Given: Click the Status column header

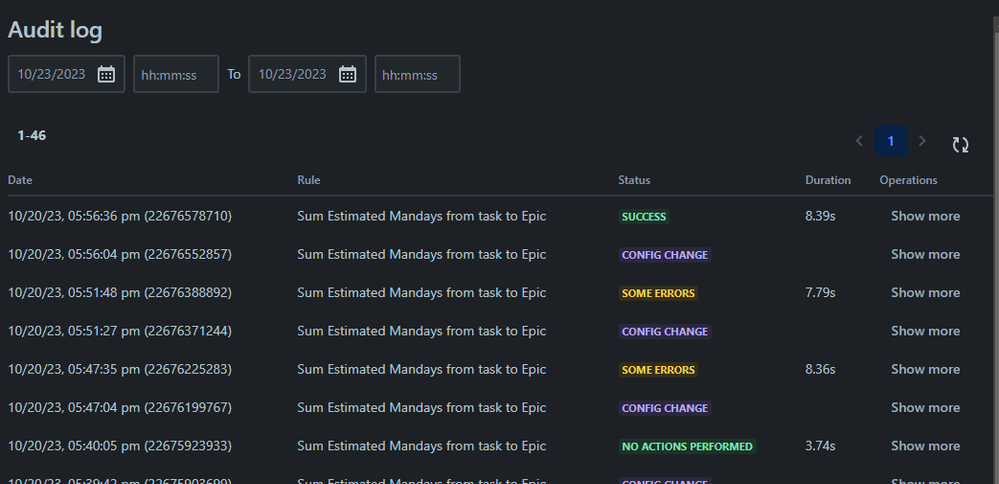Looking at the screenshot, I should point(634,180).
